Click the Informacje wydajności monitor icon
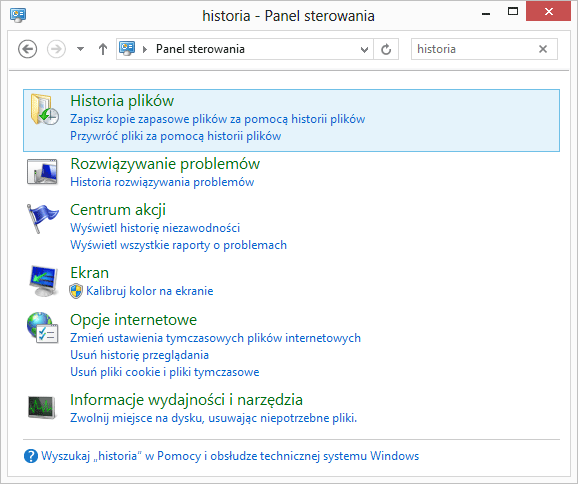Screen dimensions: 578x484 (x=42, y=407)
